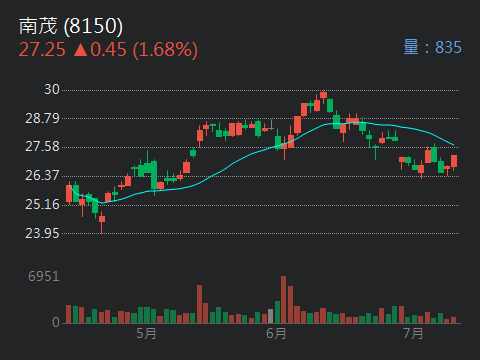The width and height of the screenshot is (480, 360).
Task: Click the 6月 date axis label
Action: tap(276, 333)
